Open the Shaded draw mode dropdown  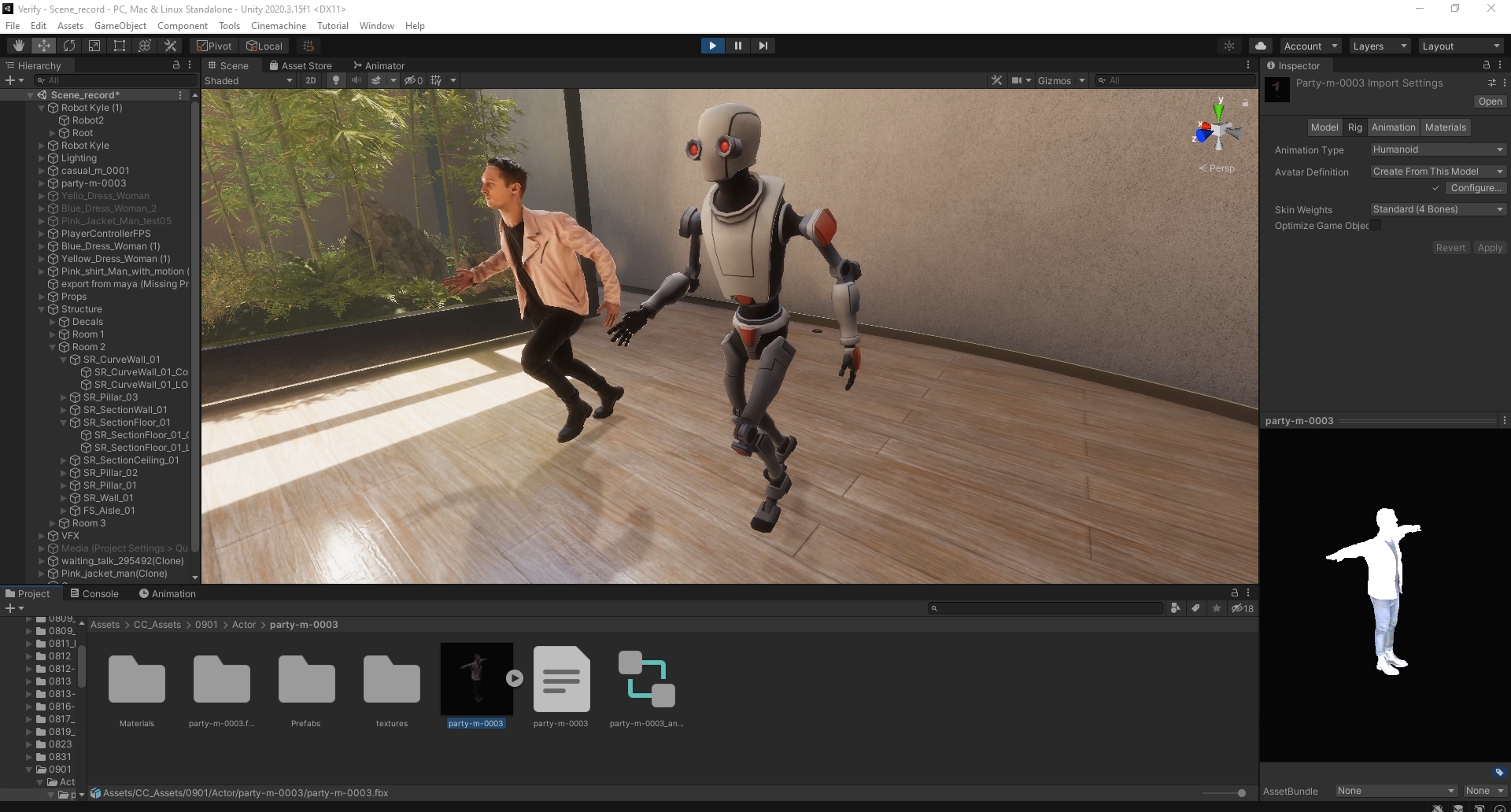click(x=249, y=80)
